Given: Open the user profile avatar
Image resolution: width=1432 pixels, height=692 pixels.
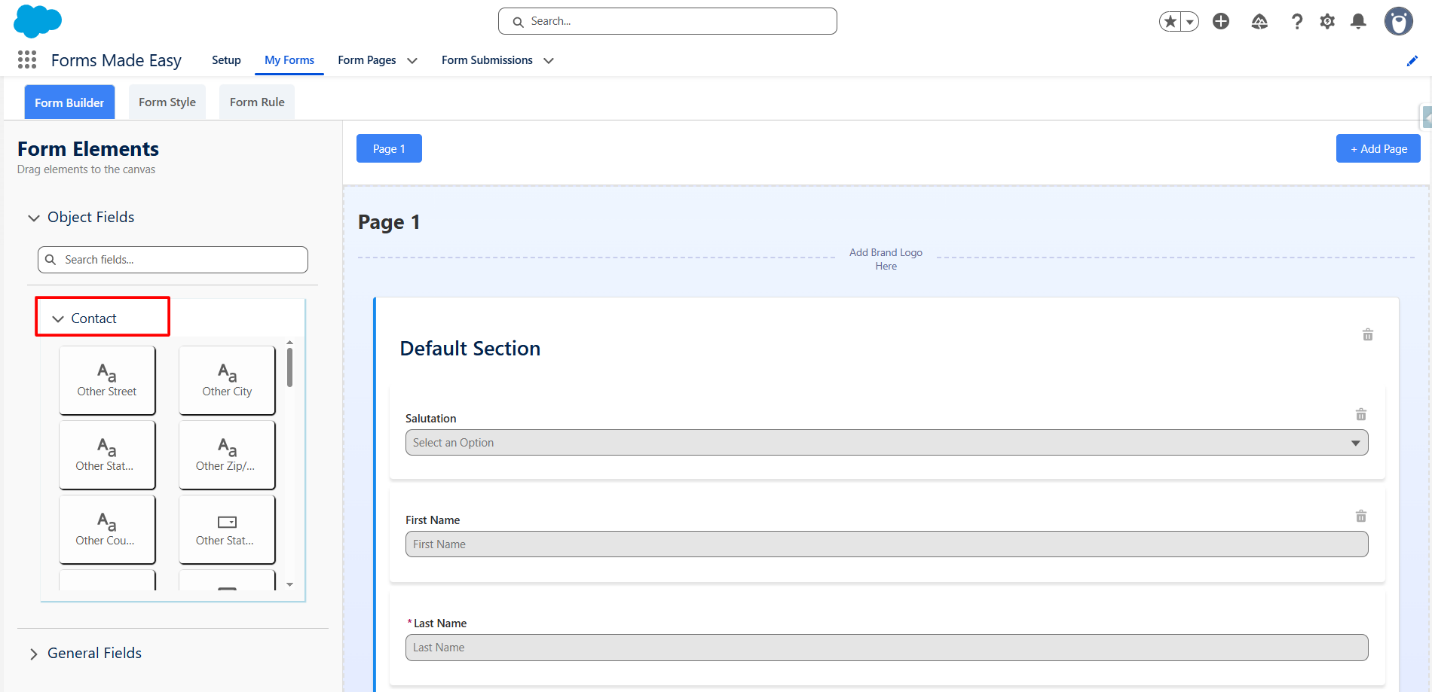Looking at the screenshot, I should tap(1398, 21).
